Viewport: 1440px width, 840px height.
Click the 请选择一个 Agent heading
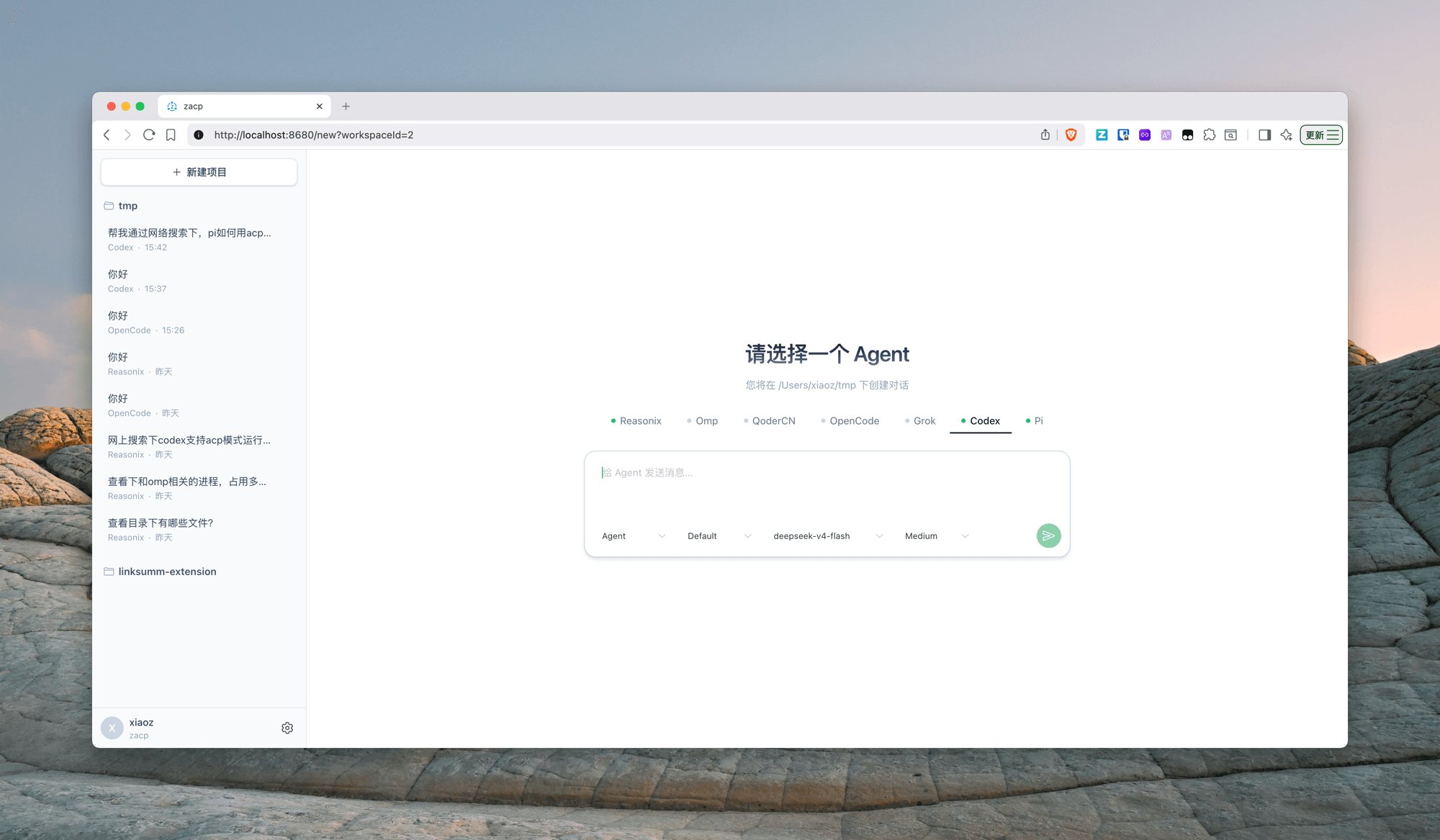click(x=827, y=354)
